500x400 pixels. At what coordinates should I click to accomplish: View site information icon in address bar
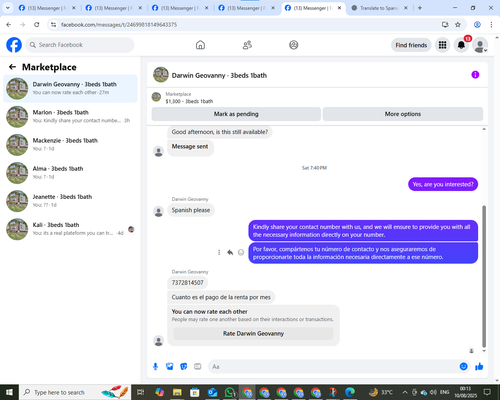(53, 25)
